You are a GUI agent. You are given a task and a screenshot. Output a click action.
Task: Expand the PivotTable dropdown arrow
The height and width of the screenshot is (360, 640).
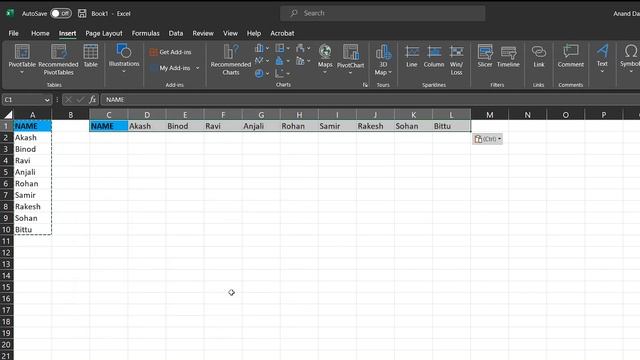pos(22,73)
